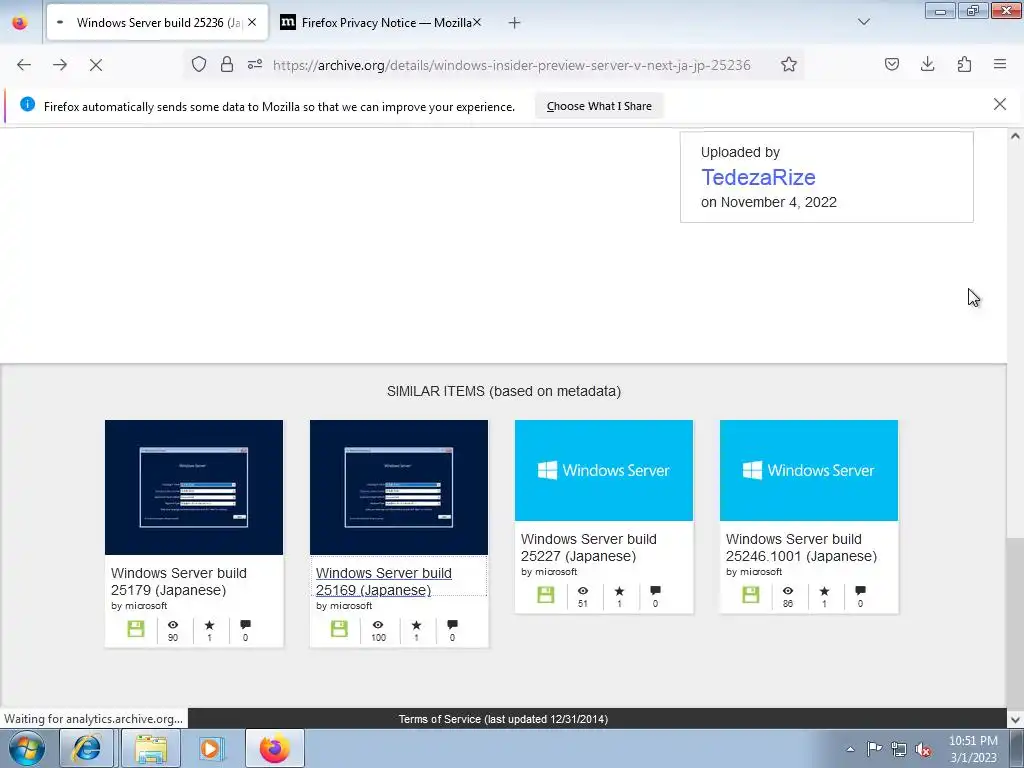This screenshot has height=768, width=1024.
Task: Select the Windows Server build 25236 tab
Action: click(157, 22)
